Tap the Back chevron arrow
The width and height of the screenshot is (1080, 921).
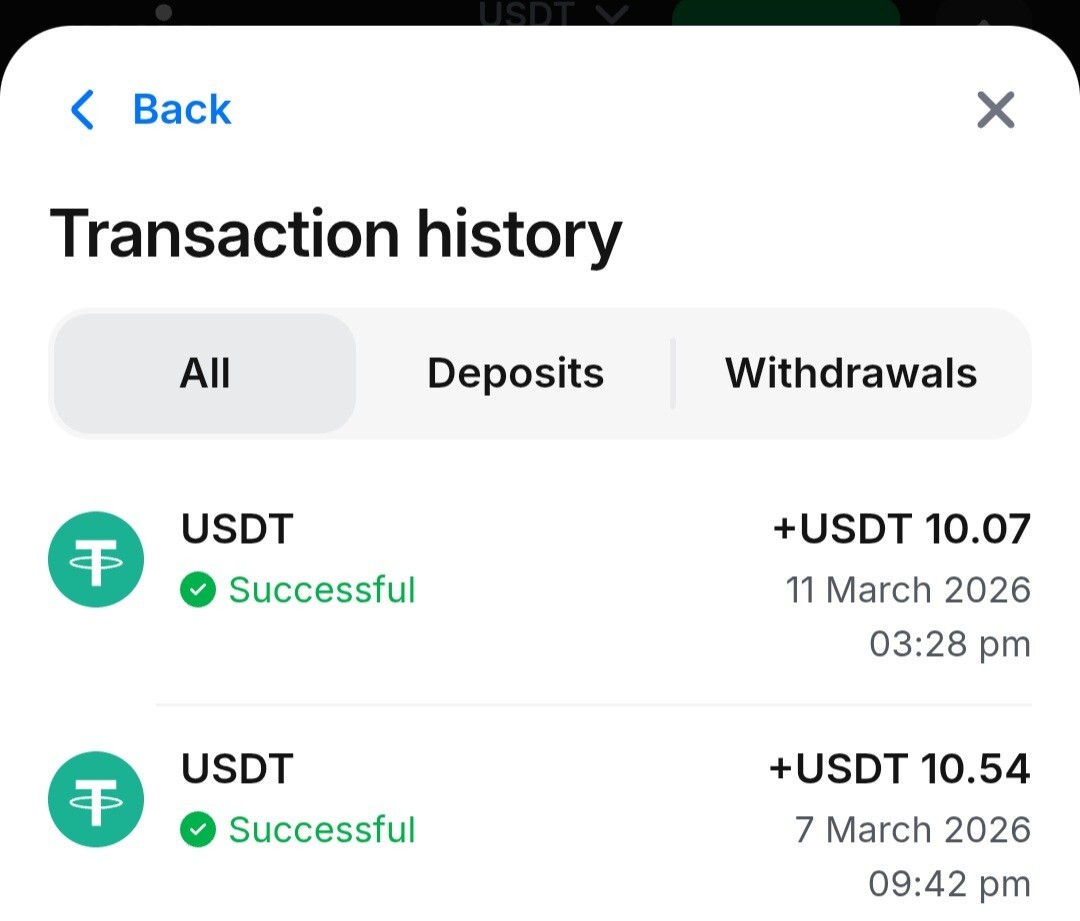coord(83,110)
